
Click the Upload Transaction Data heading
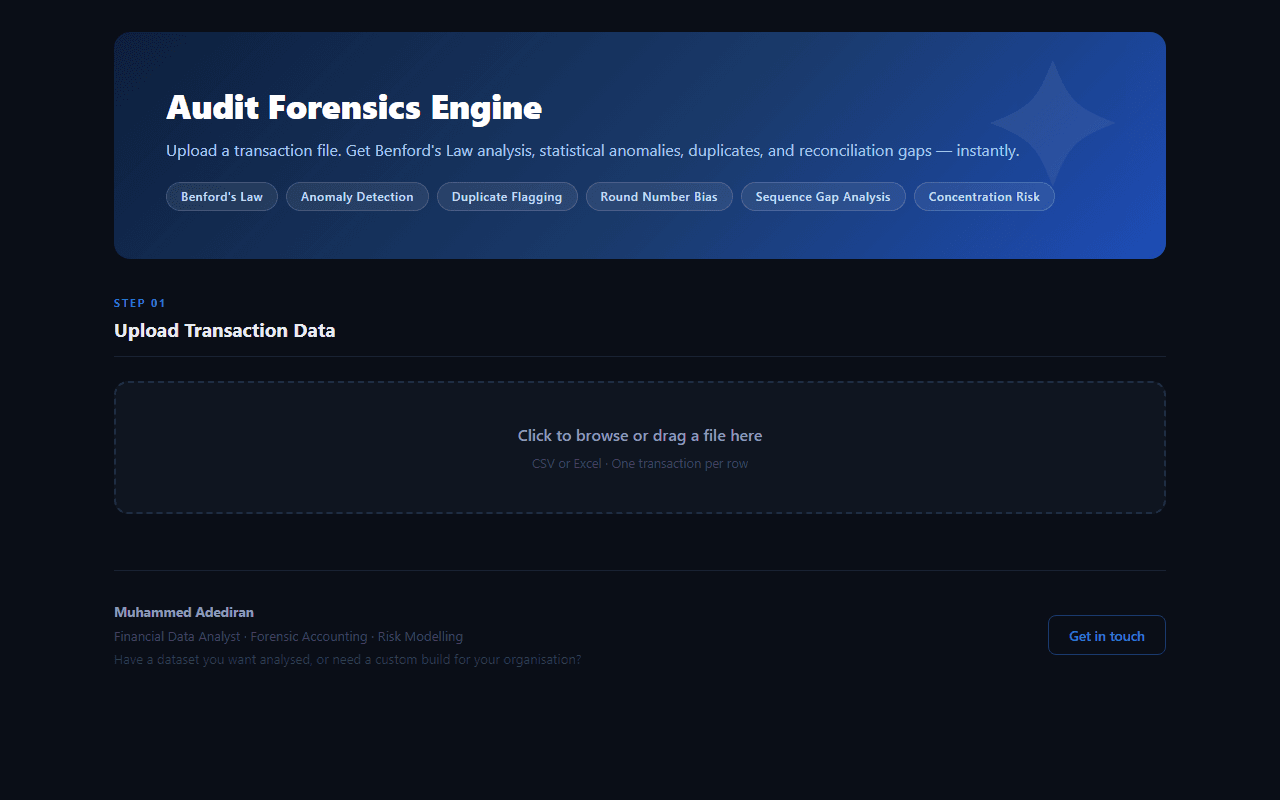tap(225, 331)
